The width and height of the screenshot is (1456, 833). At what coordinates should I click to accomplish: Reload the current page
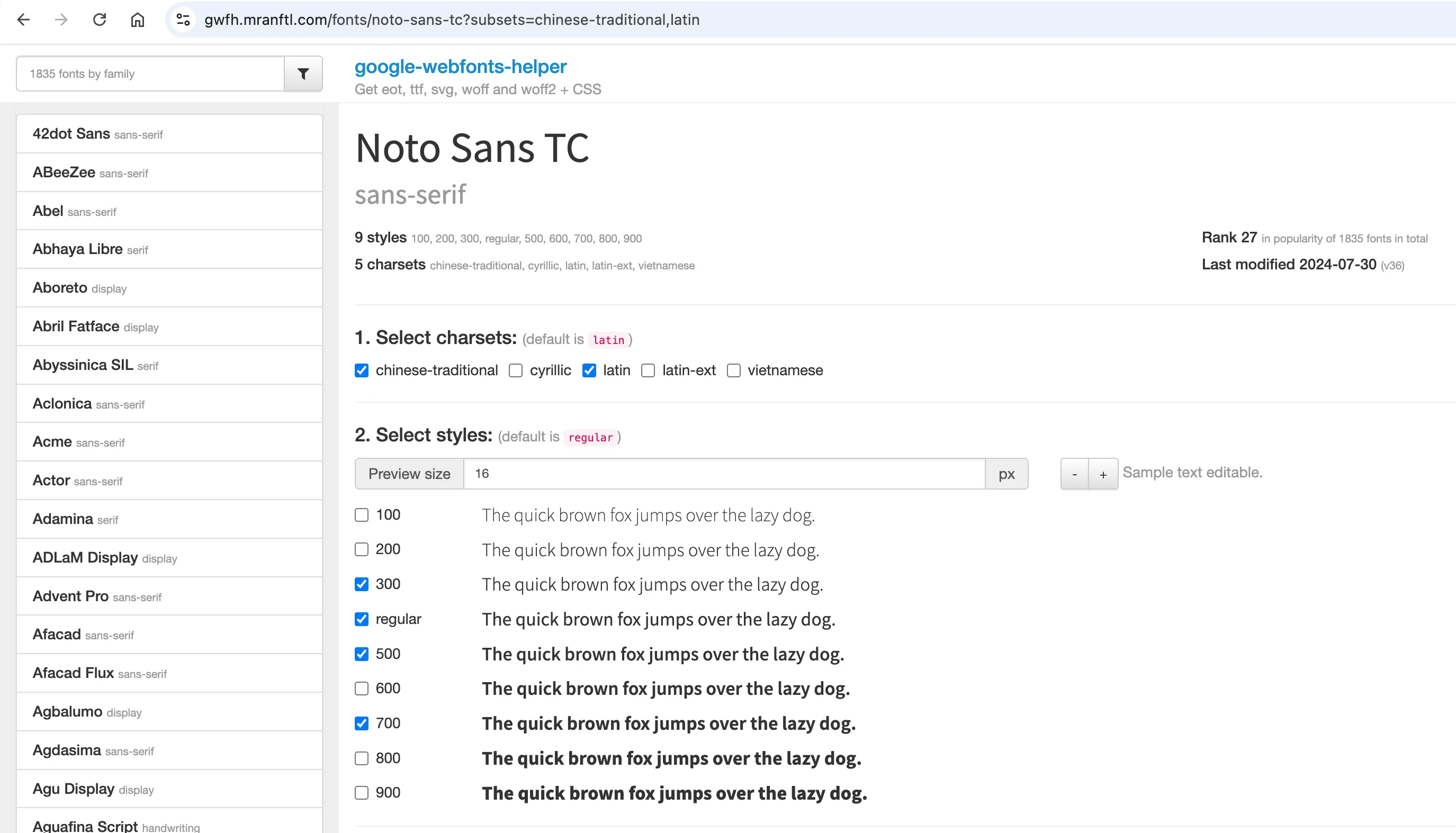tap(100, 20)
